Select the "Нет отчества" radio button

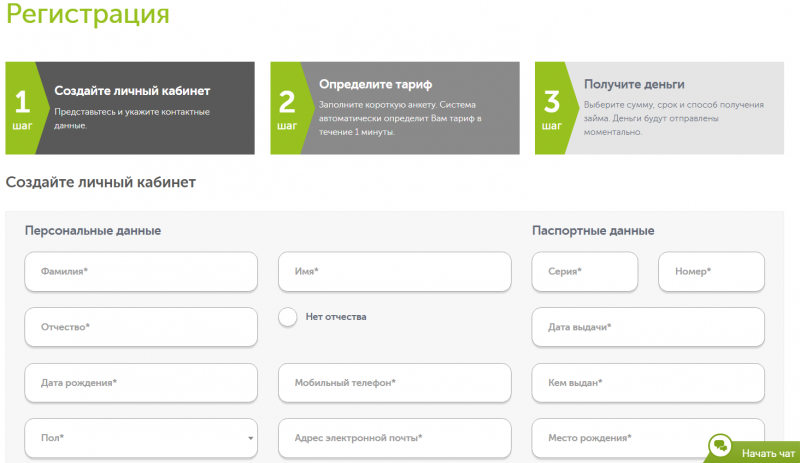point(288,317)
